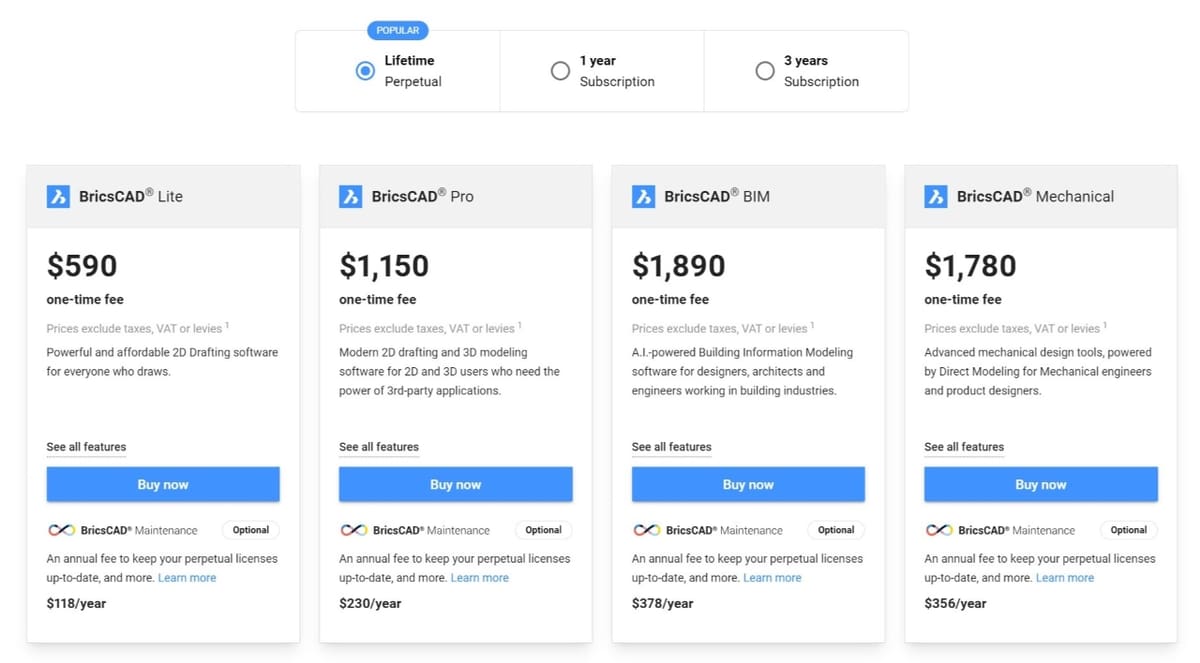
Task: Open See all features for BricsCAD Pro
Action: click(379, 447)
